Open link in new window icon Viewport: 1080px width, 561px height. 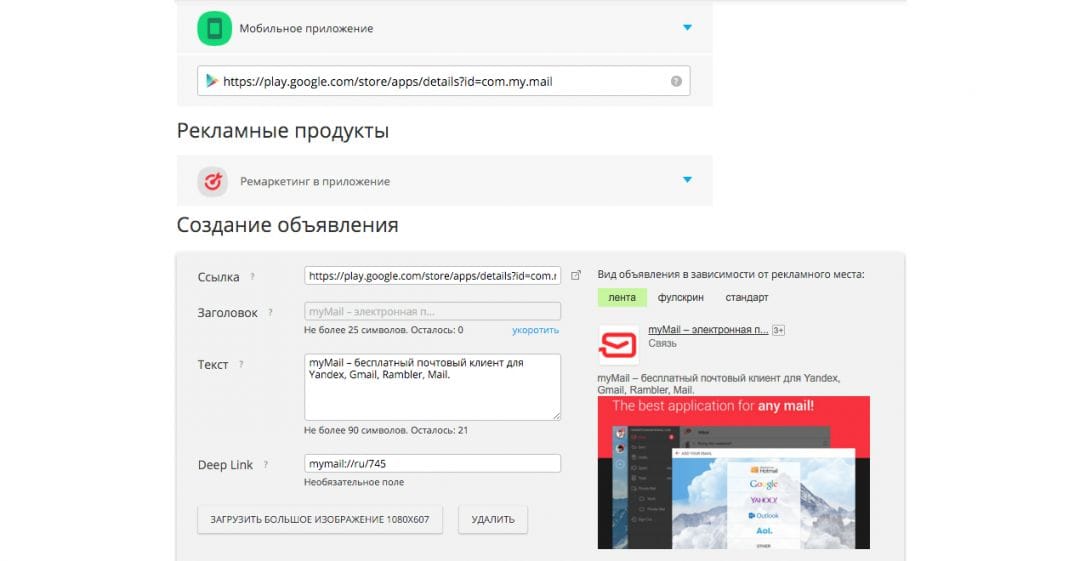pyautogui.click(x=576, y=275)
